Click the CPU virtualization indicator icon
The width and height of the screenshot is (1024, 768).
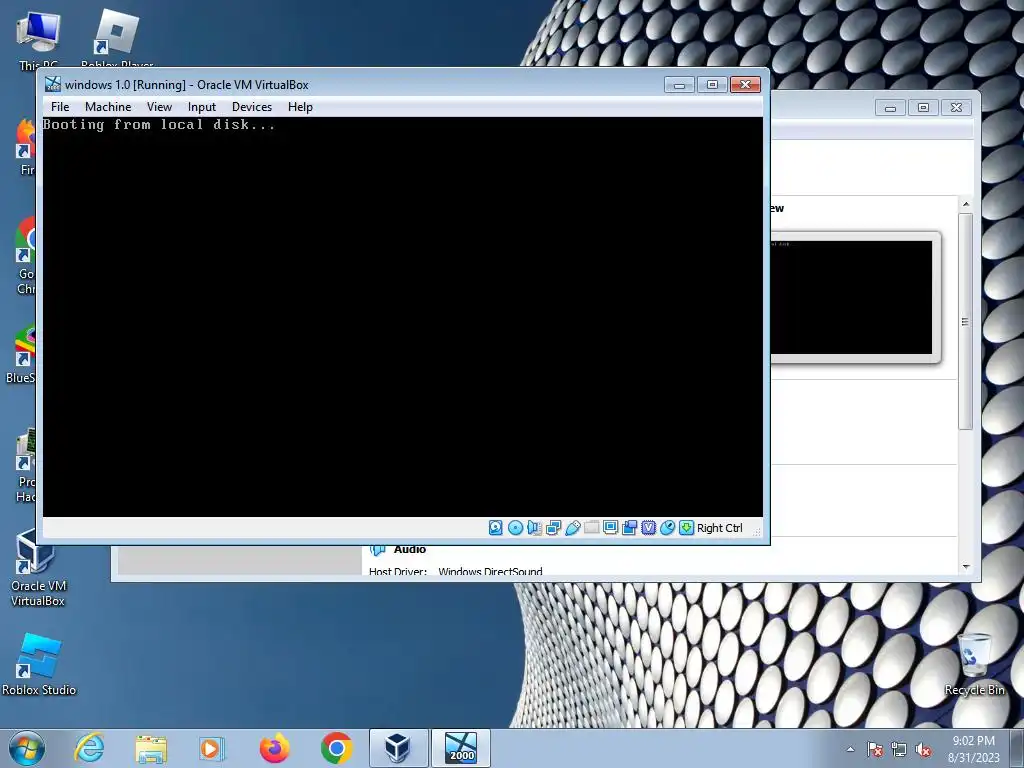point(648,528)
